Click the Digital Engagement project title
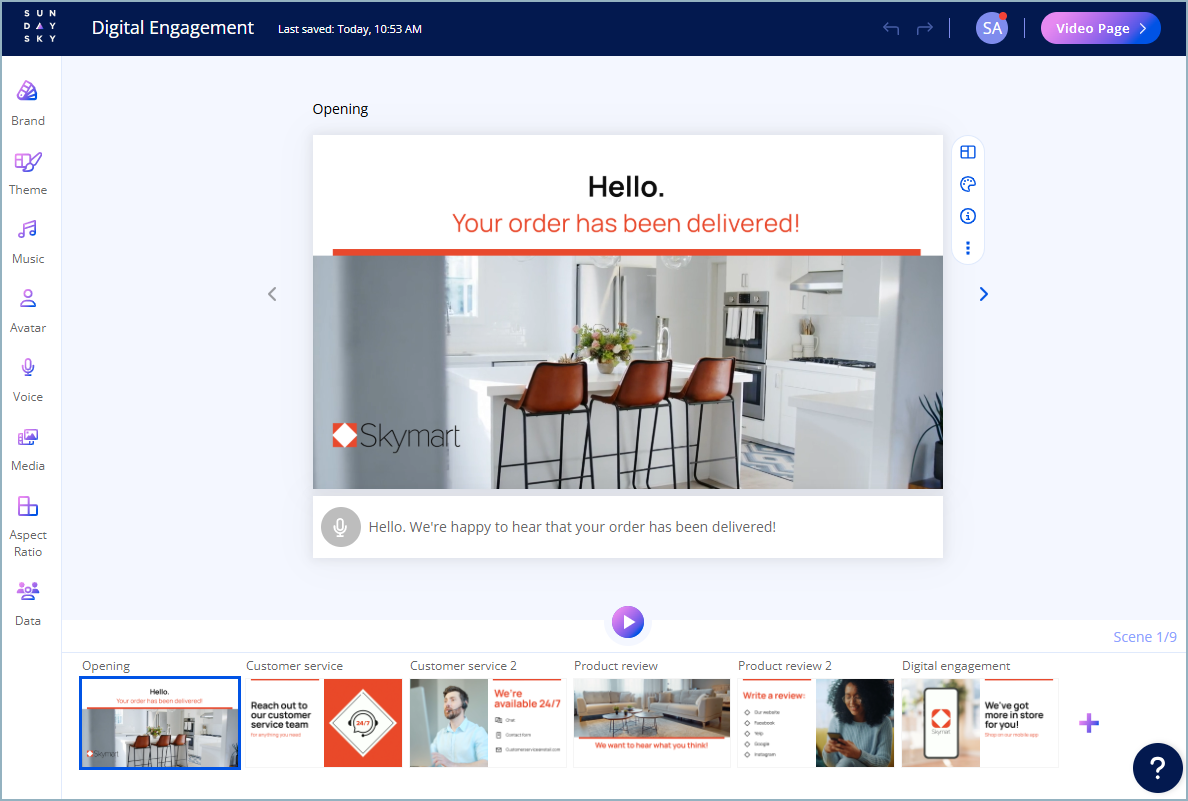 [173, 28]
